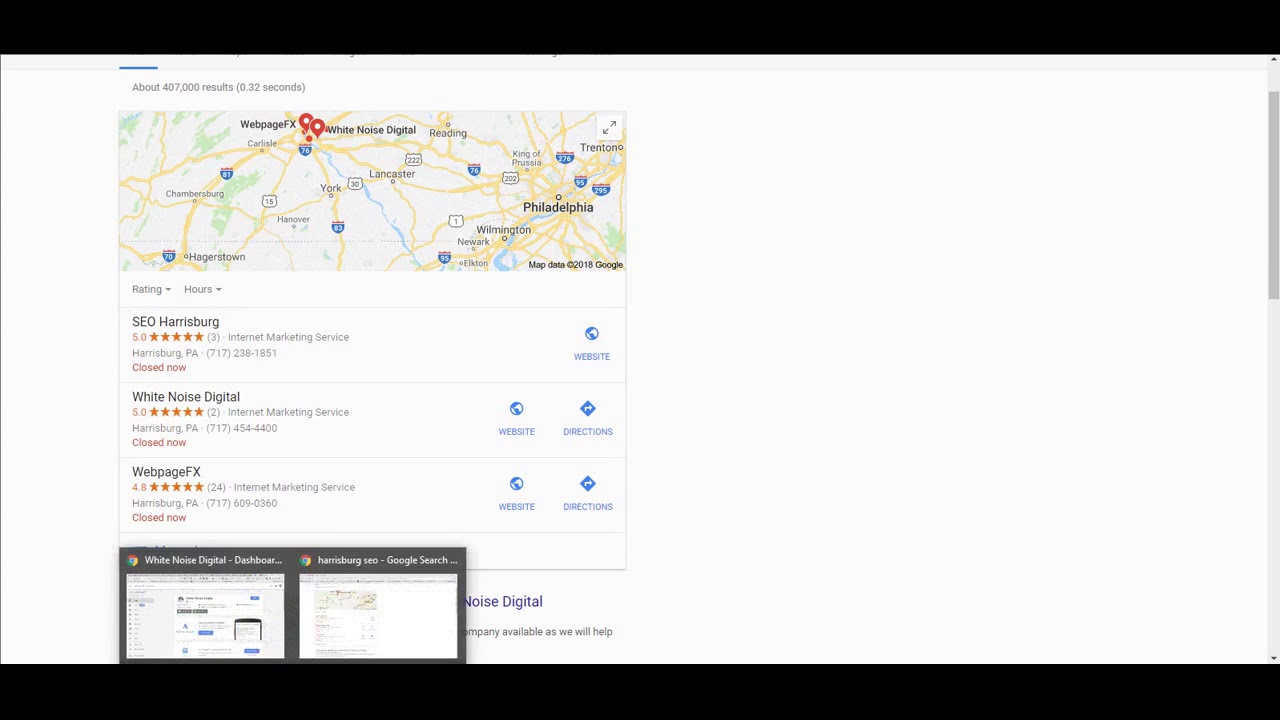Get directions to WebpageFX
Image resolution: width=1280 pixels, height=720 pixels.
pyautogui.click(x=588, y=484)
